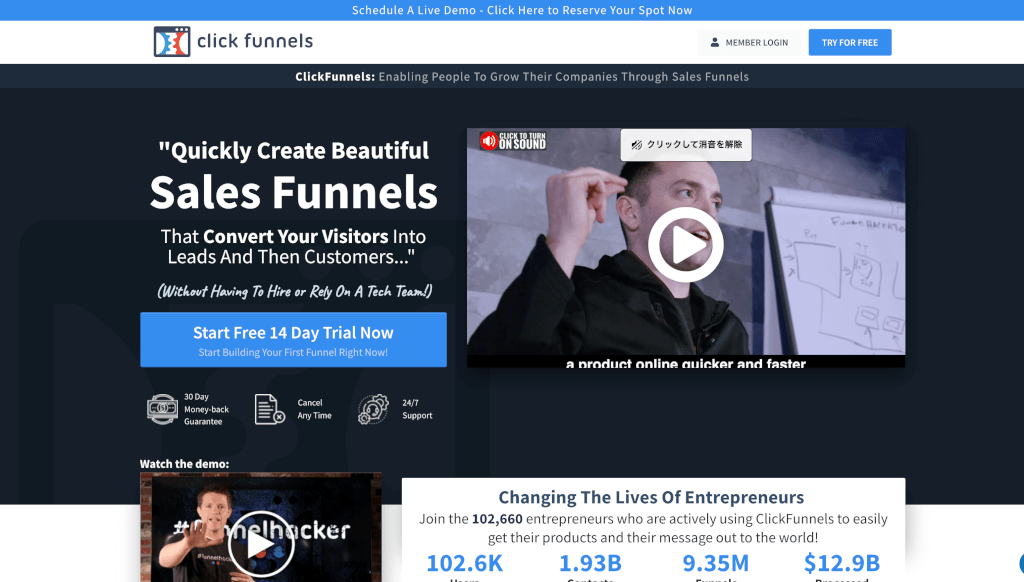Screen dimensions: 1024x582
Task: Click the '1.93B' contacts statistic
Action: (x=590, y=563)
